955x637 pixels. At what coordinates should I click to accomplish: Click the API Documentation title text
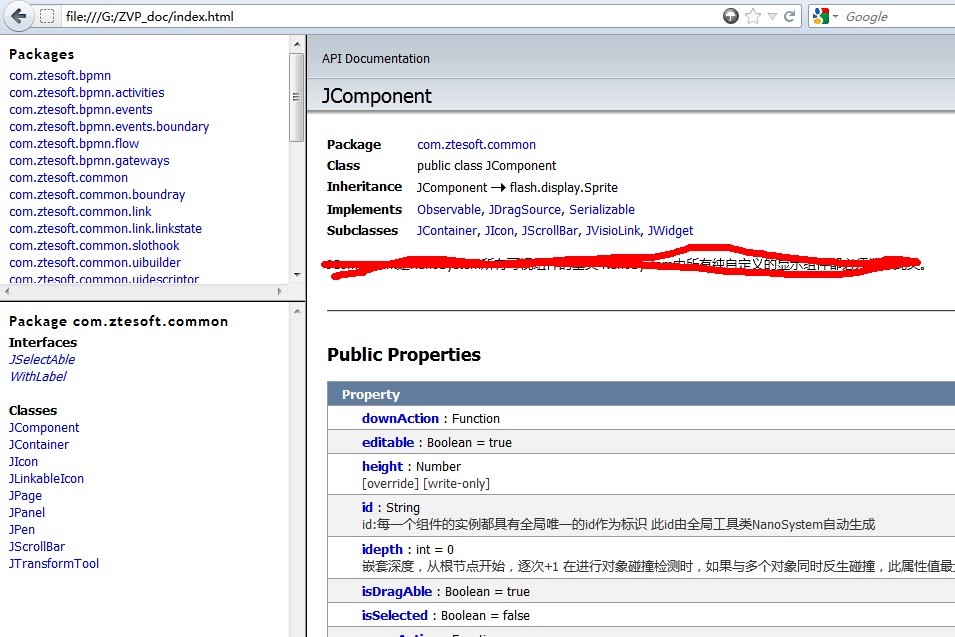tap(376, 58)
